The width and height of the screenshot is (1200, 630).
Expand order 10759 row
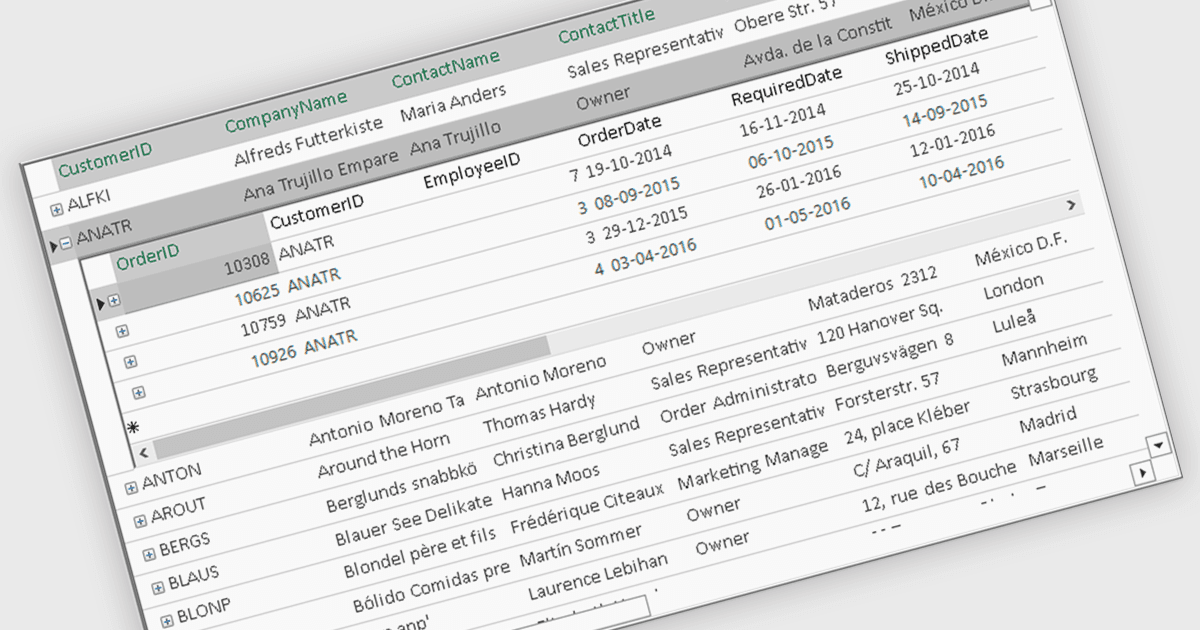130,361
